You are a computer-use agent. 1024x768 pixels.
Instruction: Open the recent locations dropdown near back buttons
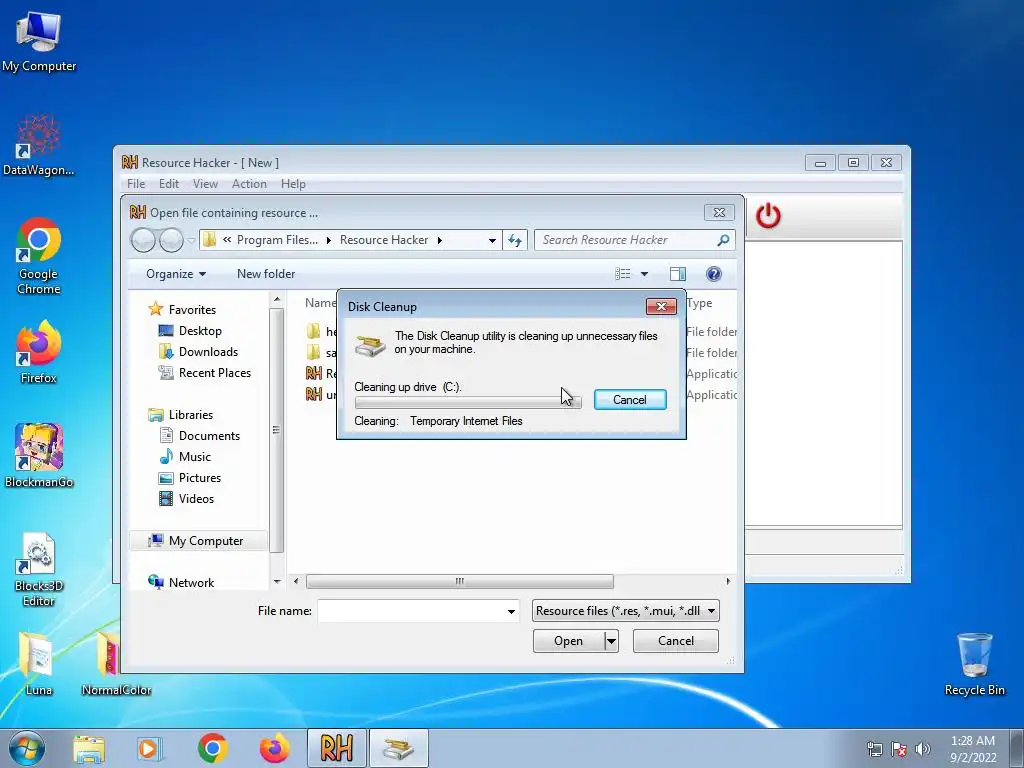(191, 240)
